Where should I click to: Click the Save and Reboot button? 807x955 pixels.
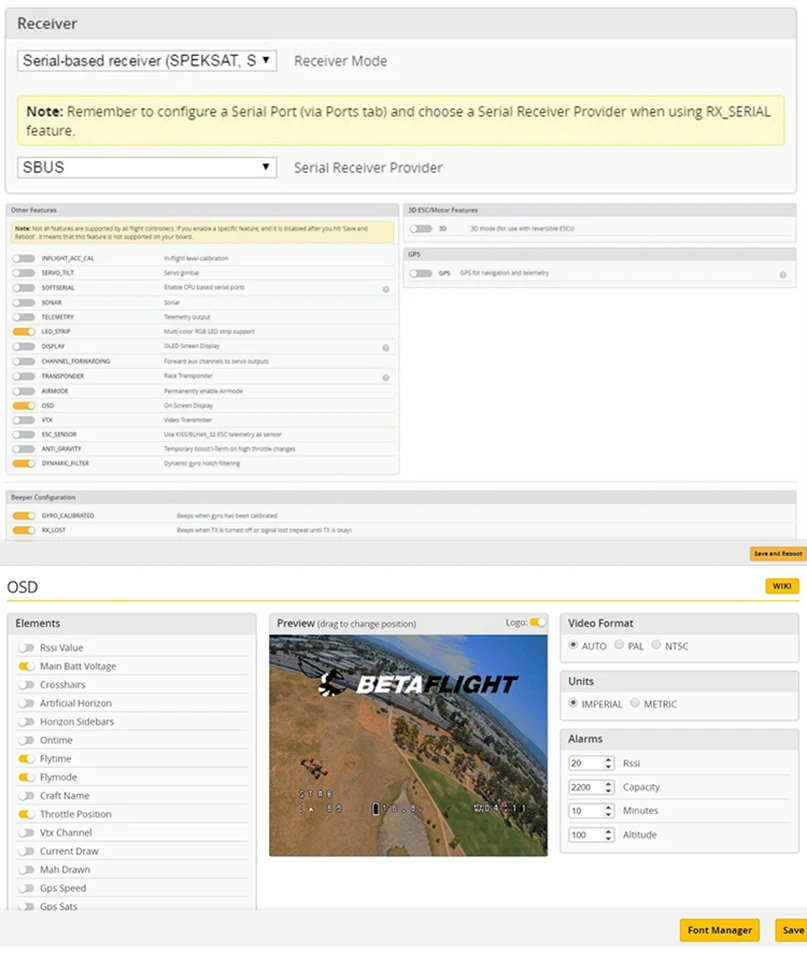tap(778, 554)
